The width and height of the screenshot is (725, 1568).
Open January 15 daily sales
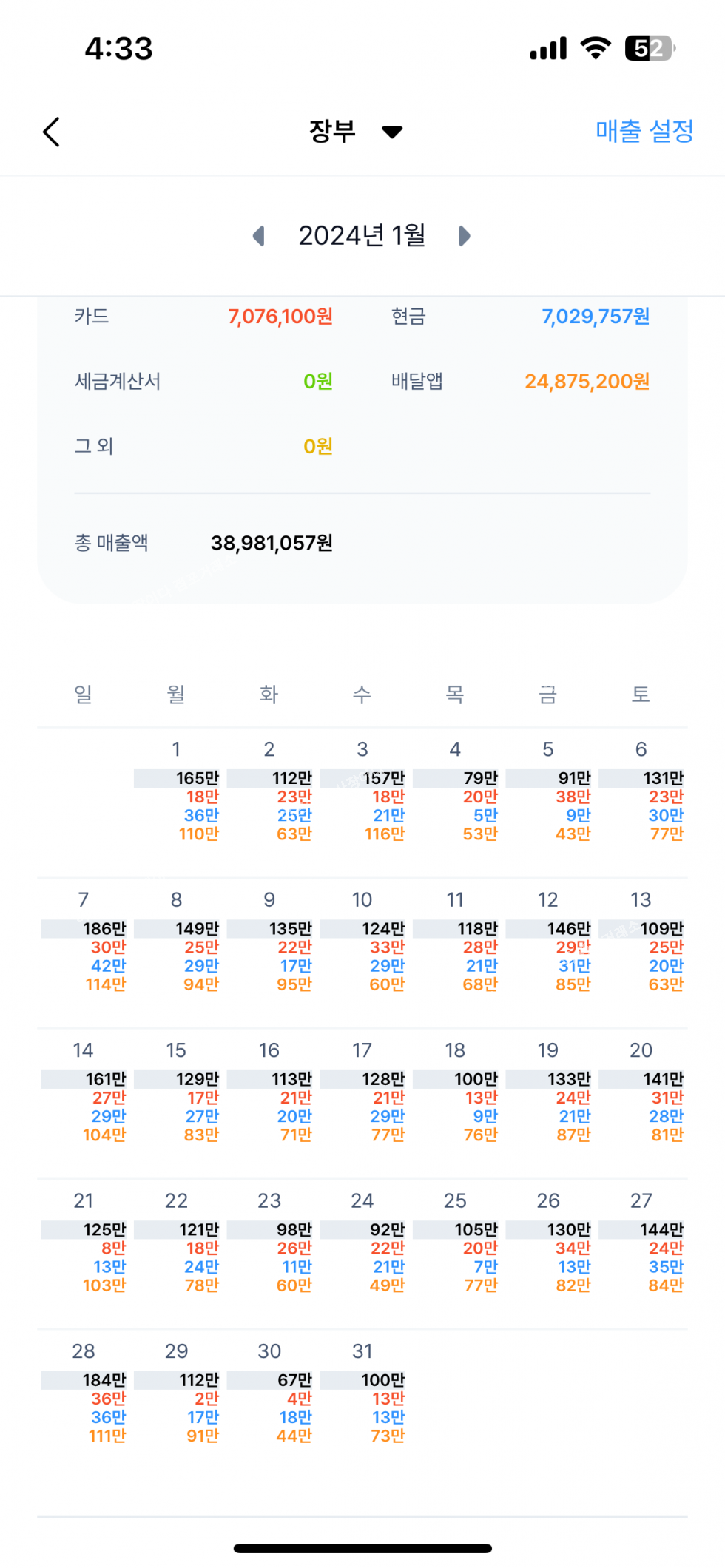tap(178, 1097)
